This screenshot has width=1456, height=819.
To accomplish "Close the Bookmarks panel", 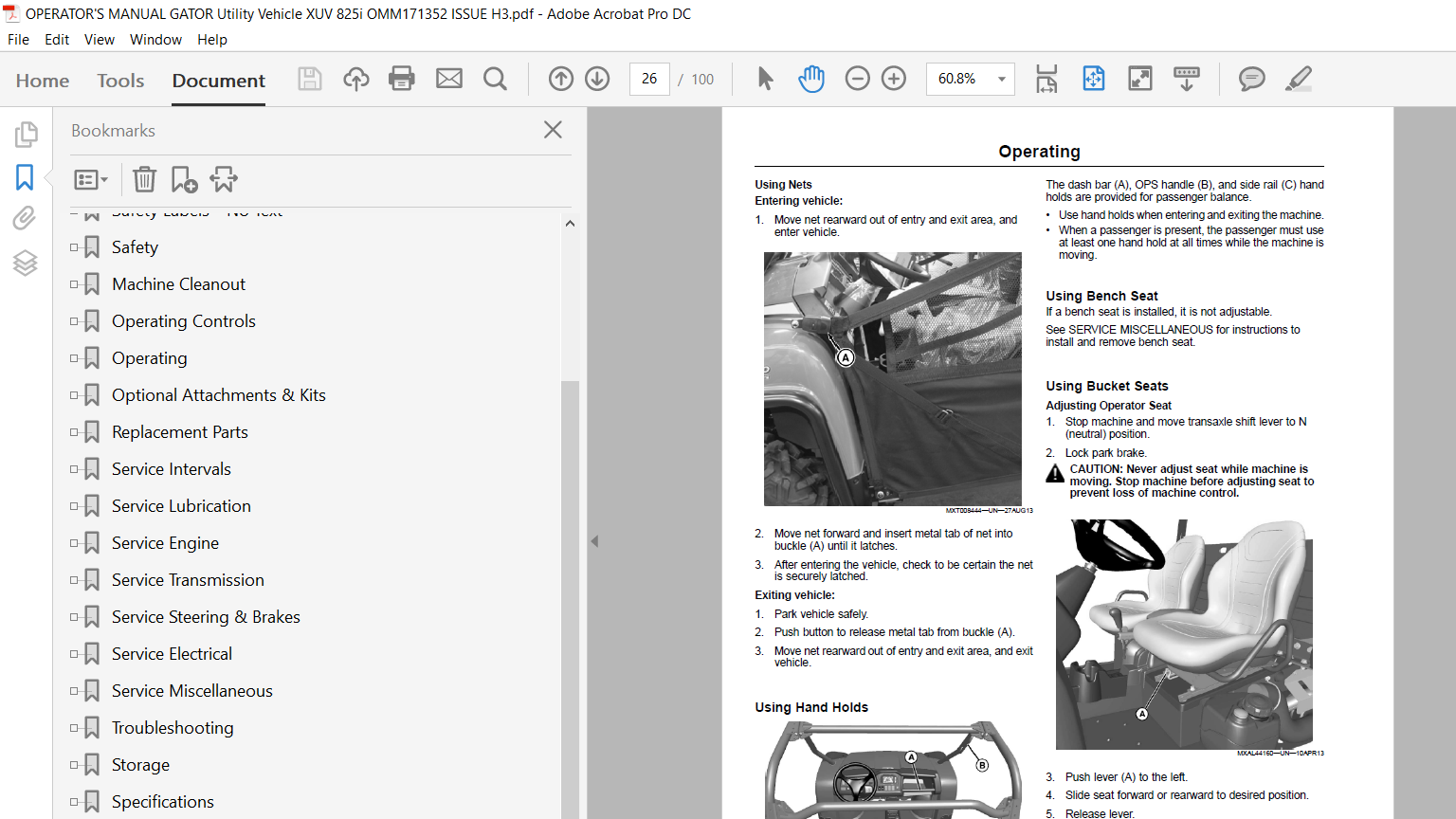I will pos(553,130).
